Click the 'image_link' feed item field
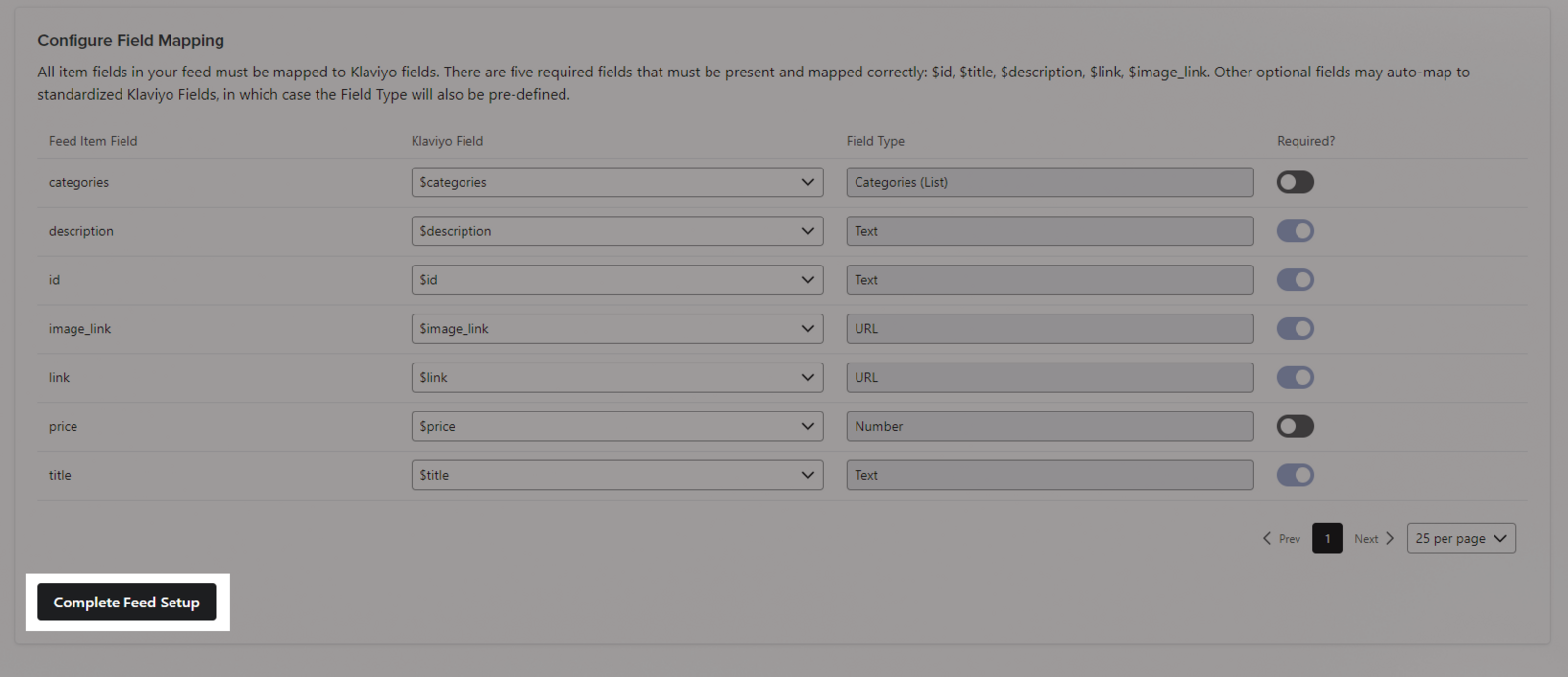This screenshot has height=677, width=1568. tap(79, 330)
